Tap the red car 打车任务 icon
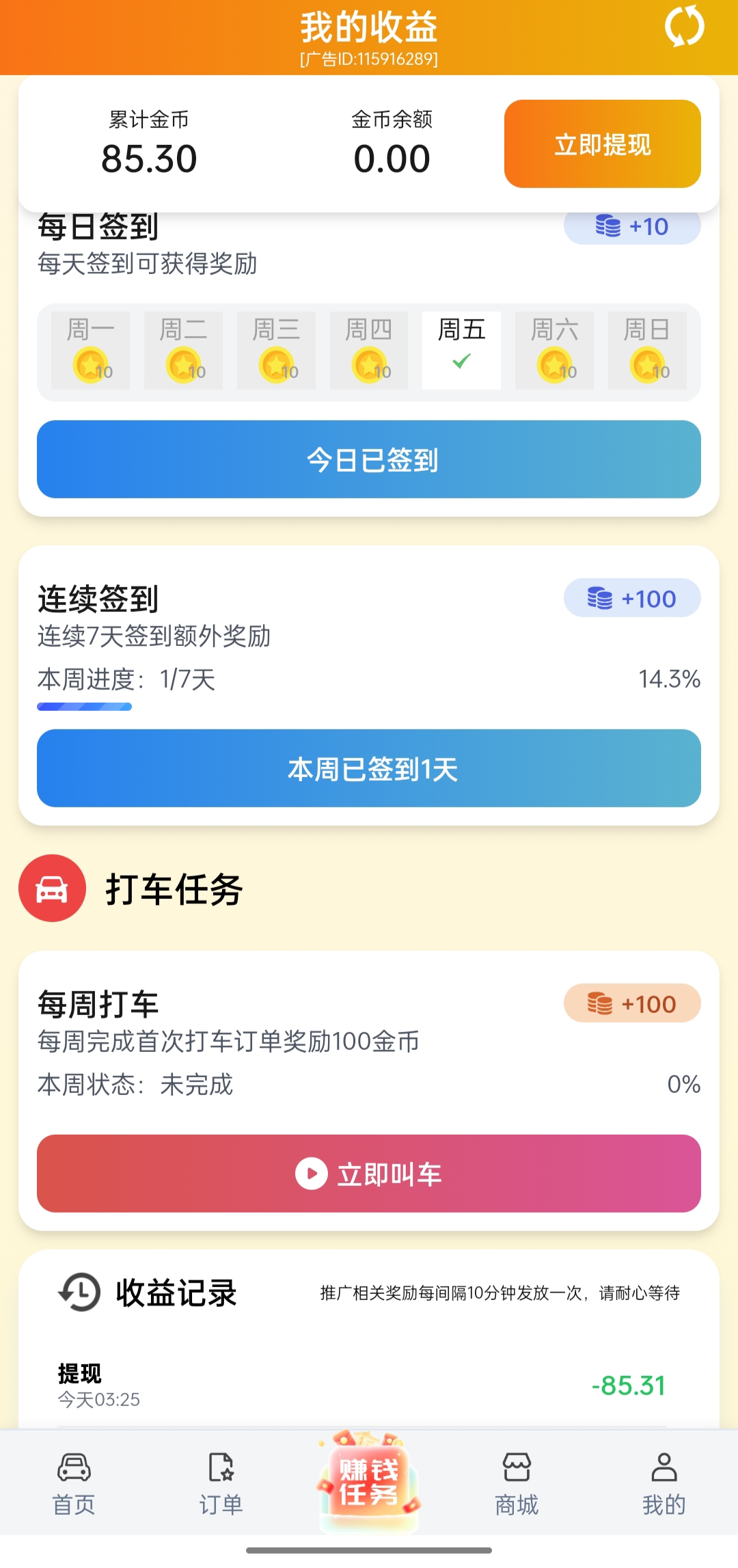738x1568 pixels. 52,888
